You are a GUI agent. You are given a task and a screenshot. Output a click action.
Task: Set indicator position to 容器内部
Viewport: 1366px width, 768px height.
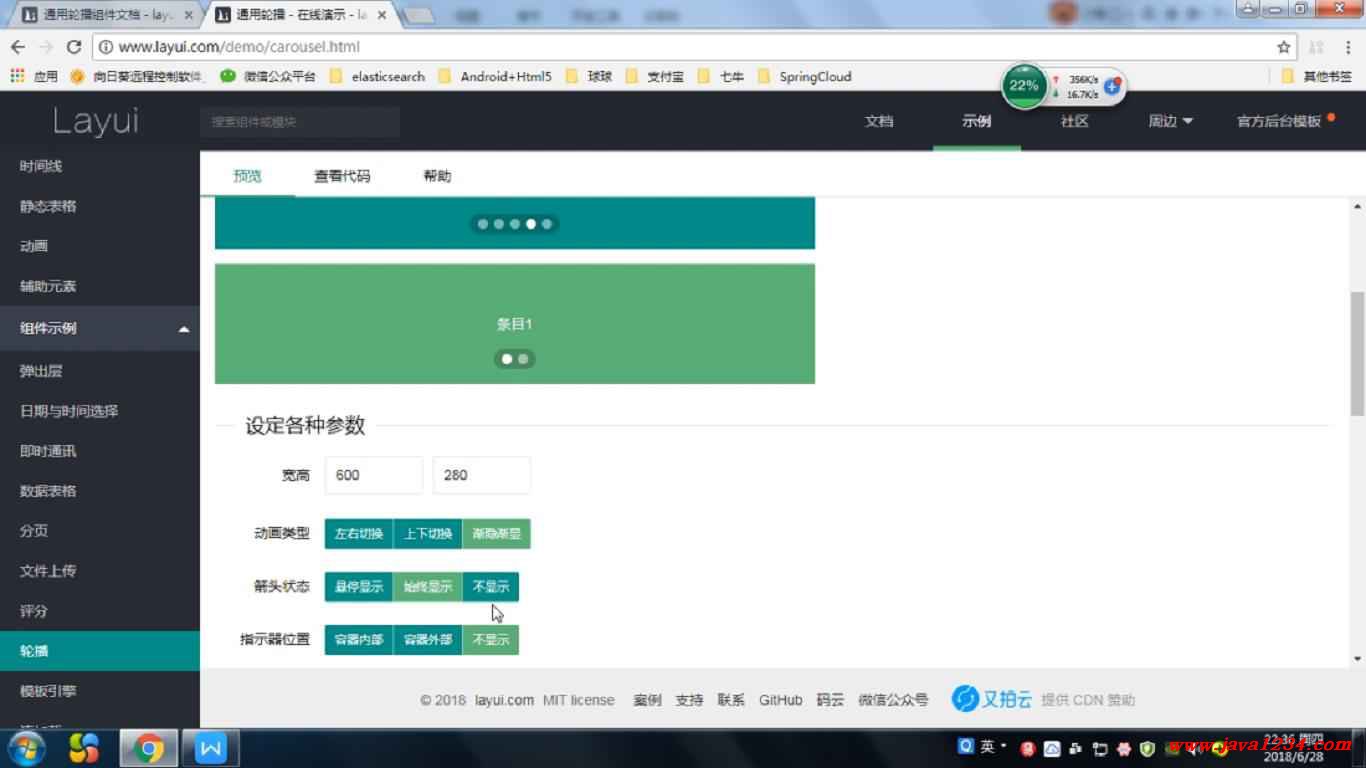click(x=359, y=640)
